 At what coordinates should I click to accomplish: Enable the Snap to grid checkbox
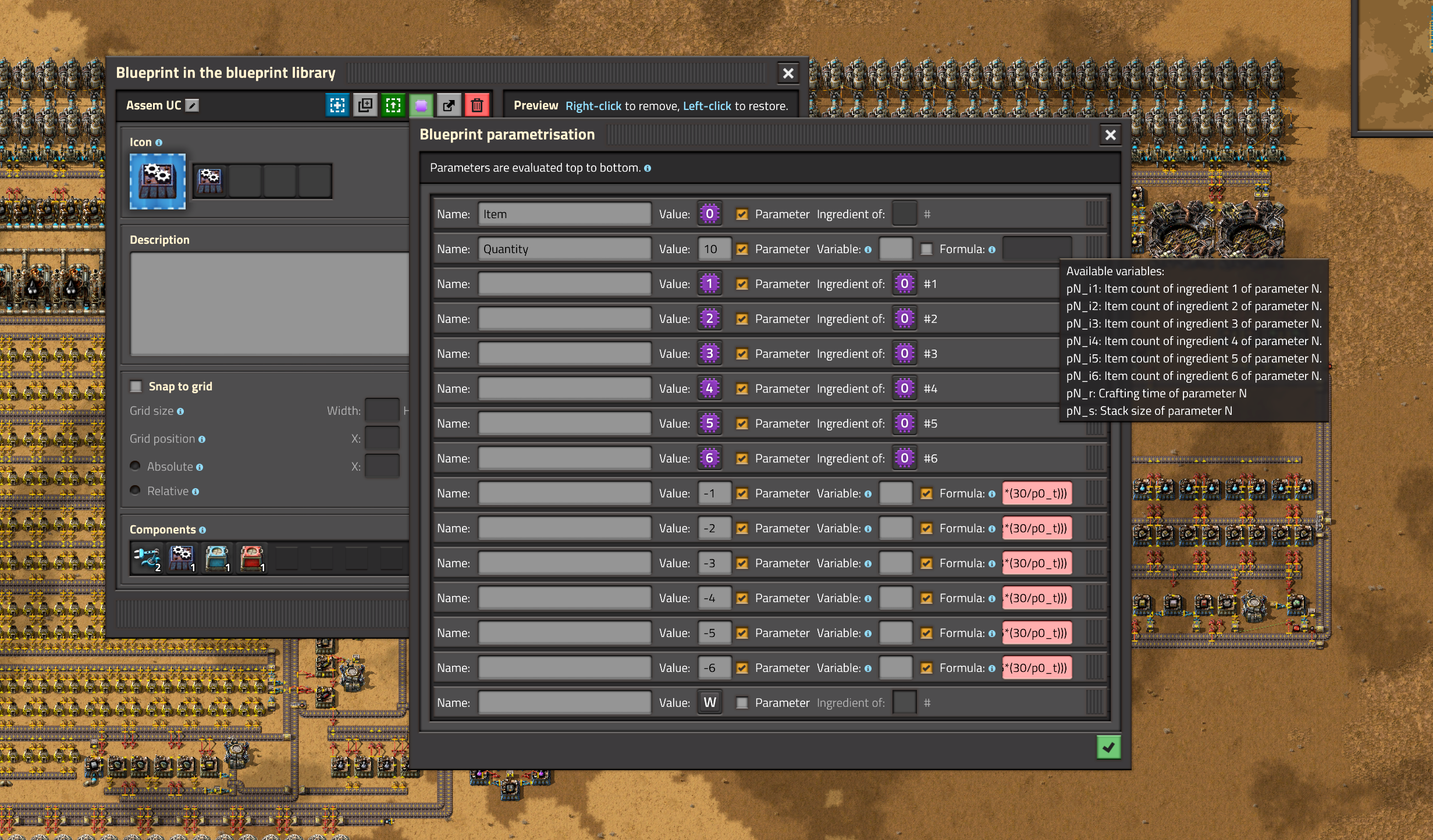click(136, 386)
